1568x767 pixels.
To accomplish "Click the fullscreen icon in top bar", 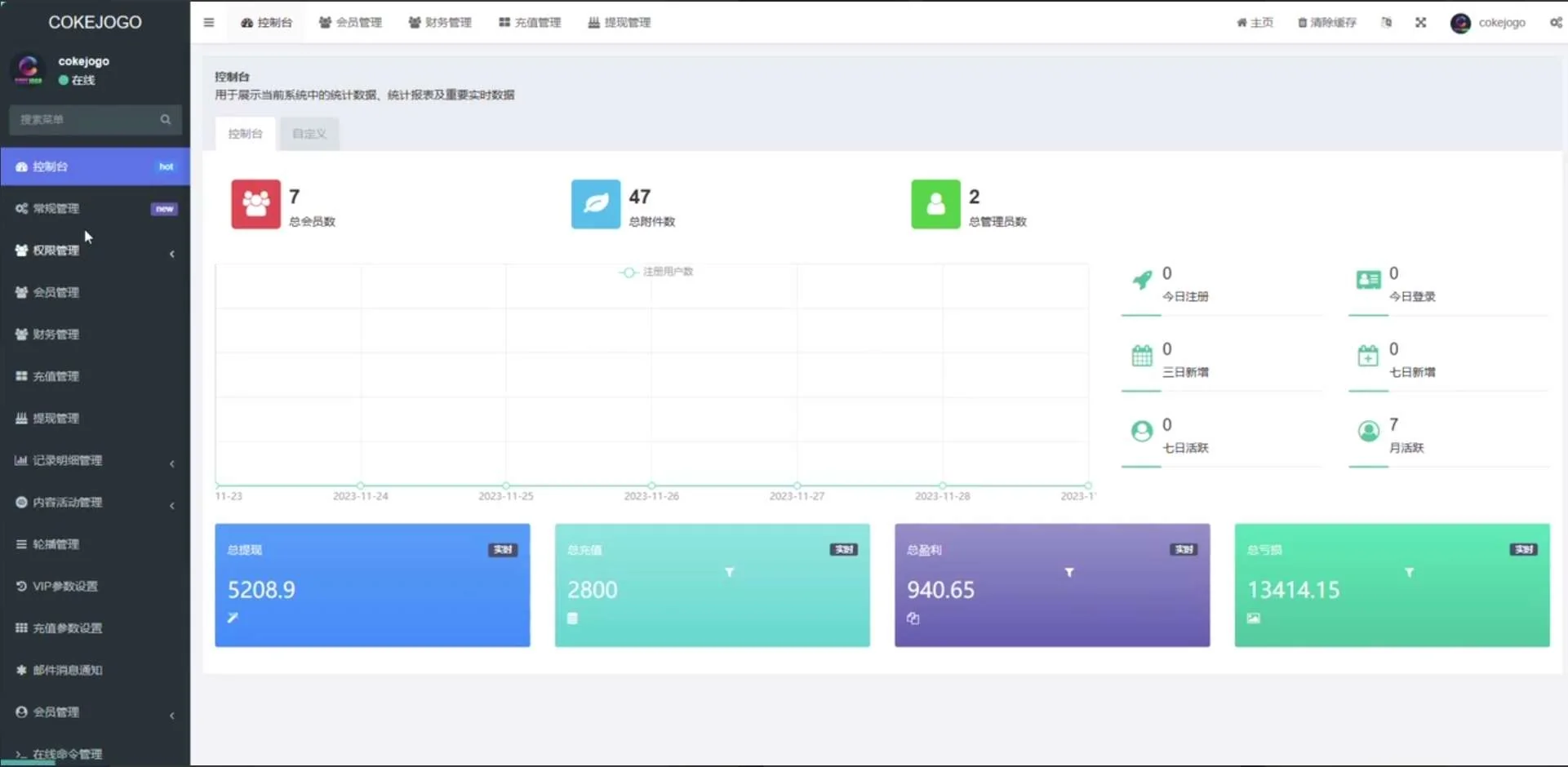I will [1420, 23].
